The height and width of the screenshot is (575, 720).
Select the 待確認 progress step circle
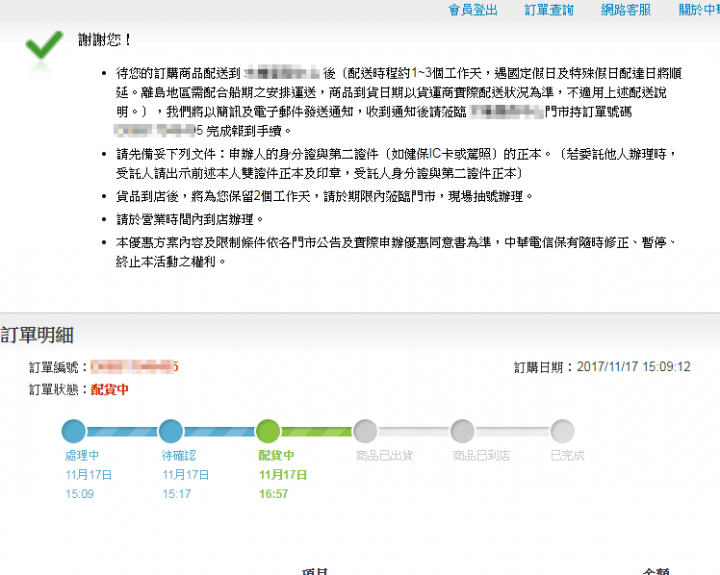tap(171, 431)
